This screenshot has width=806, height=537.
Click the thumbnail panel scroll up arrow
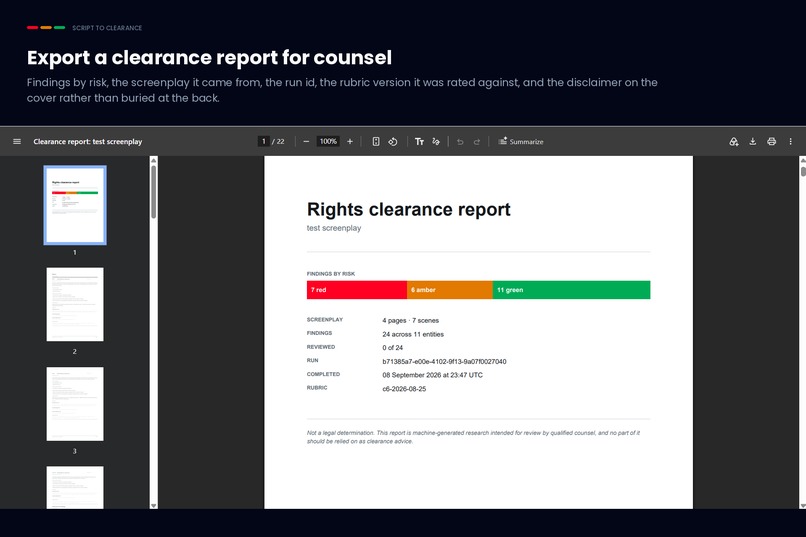tap(154, 160)
